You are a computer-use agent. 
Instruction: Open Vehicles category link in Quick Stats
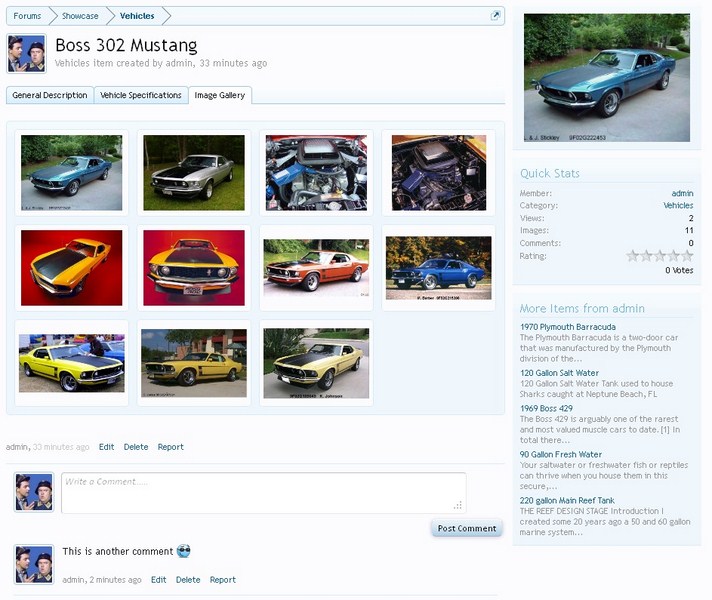(x=678, y=205)
